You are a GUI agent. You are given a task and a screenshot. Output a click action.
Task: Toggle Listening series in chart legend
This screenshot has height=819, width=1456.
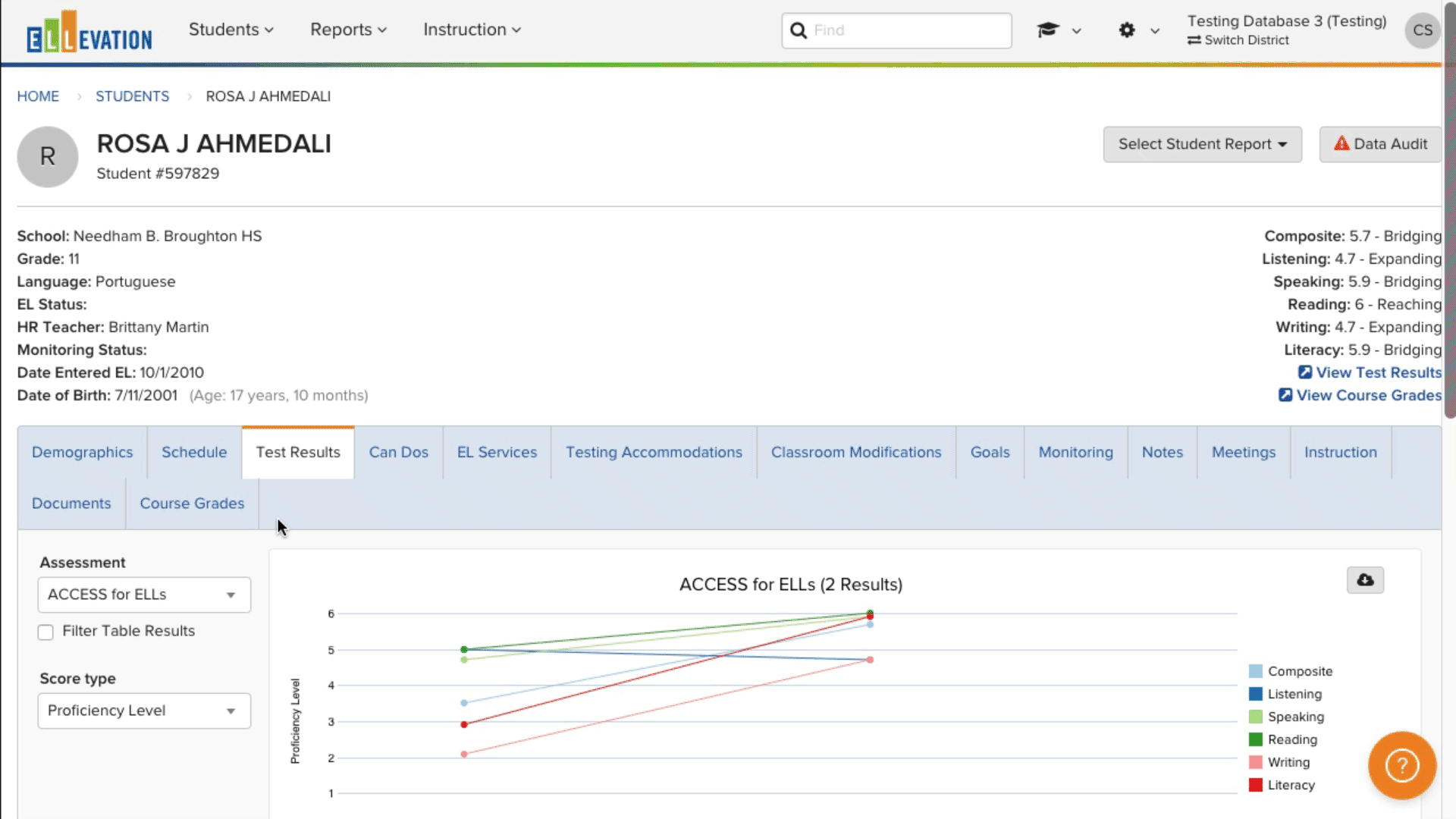(x=1285, y=694)
